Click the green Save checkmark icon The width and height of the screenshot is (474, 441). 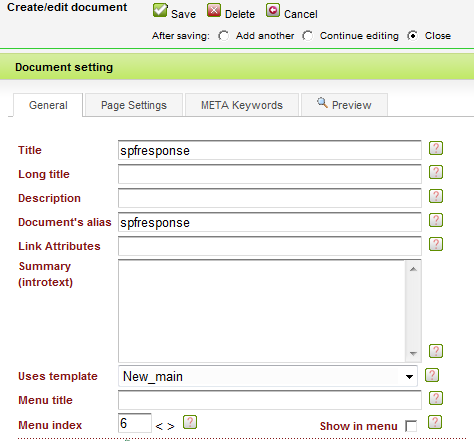[x=160, y=10]
